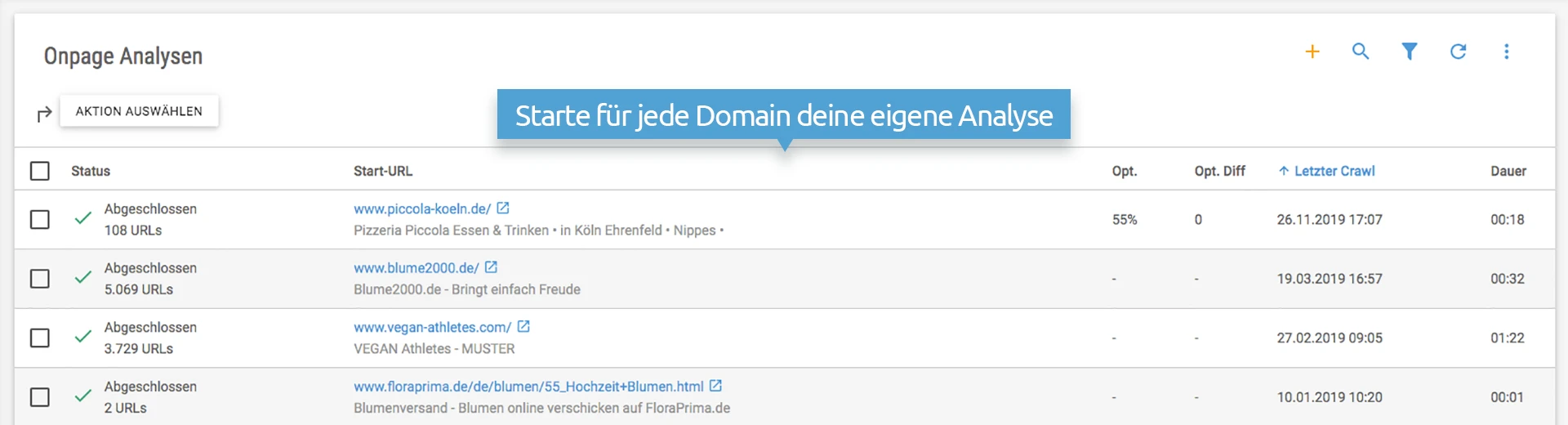Select the blume2000.de row checkbox
This screenshot has width=1568, height=425.
point(40,279)
